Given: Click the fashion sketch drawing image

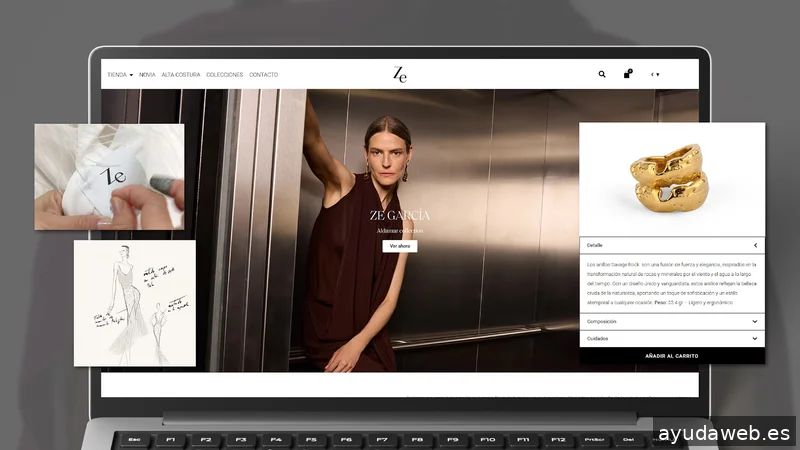Looking at the screenshot, I should coord(135,303).
